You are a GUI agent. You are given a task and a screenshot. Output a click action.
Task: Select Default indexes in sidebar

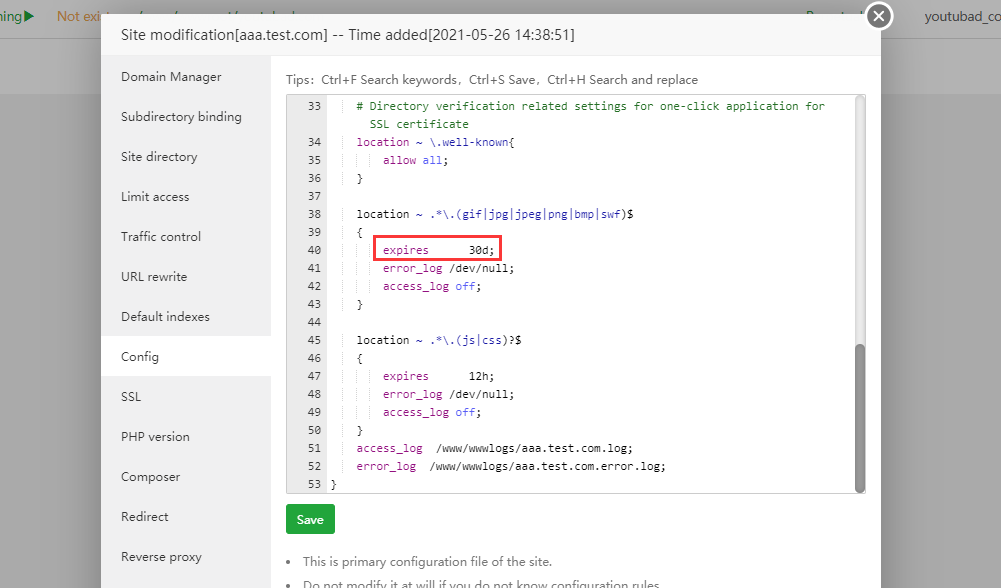click(x=165, y=317)
